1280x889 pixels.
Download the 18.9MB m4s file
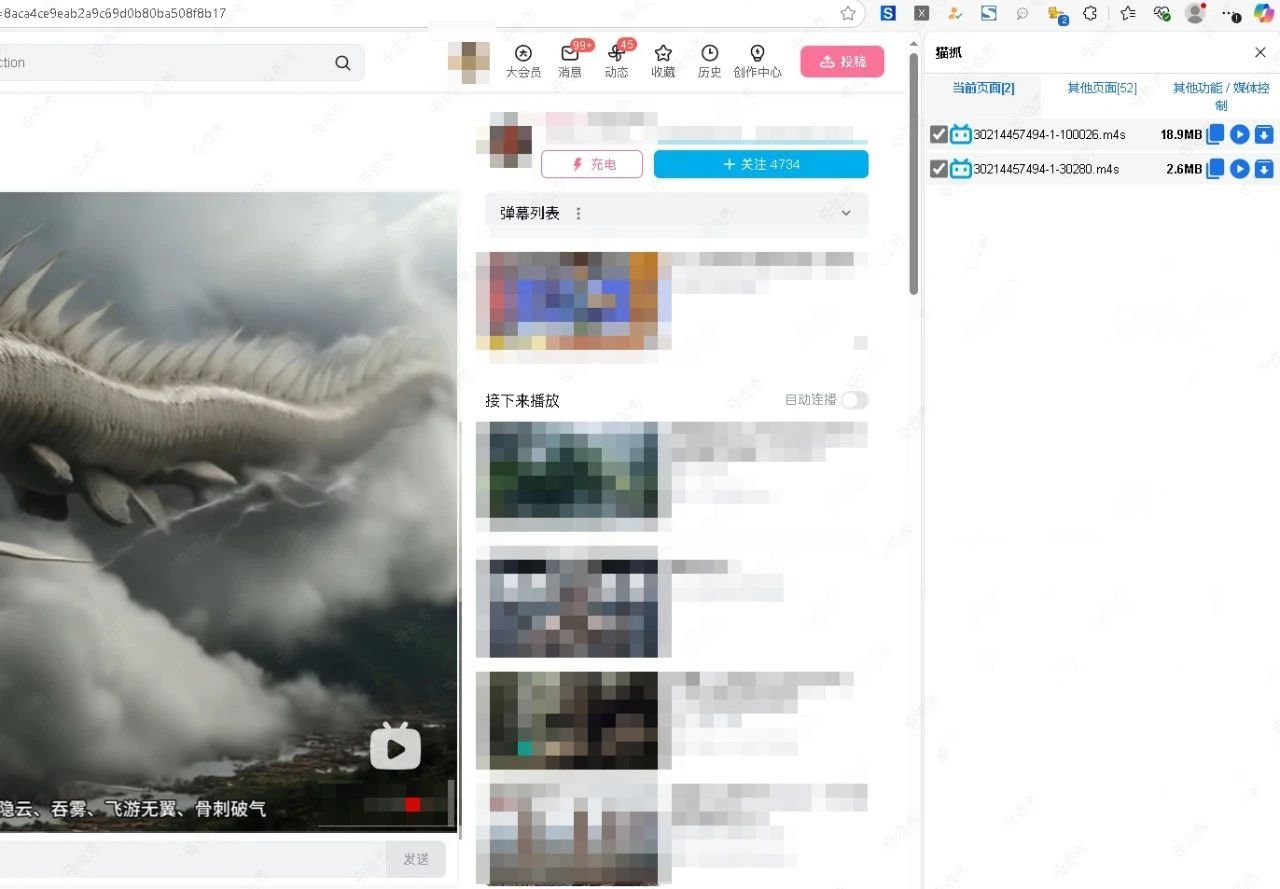tap(1264, 135)
